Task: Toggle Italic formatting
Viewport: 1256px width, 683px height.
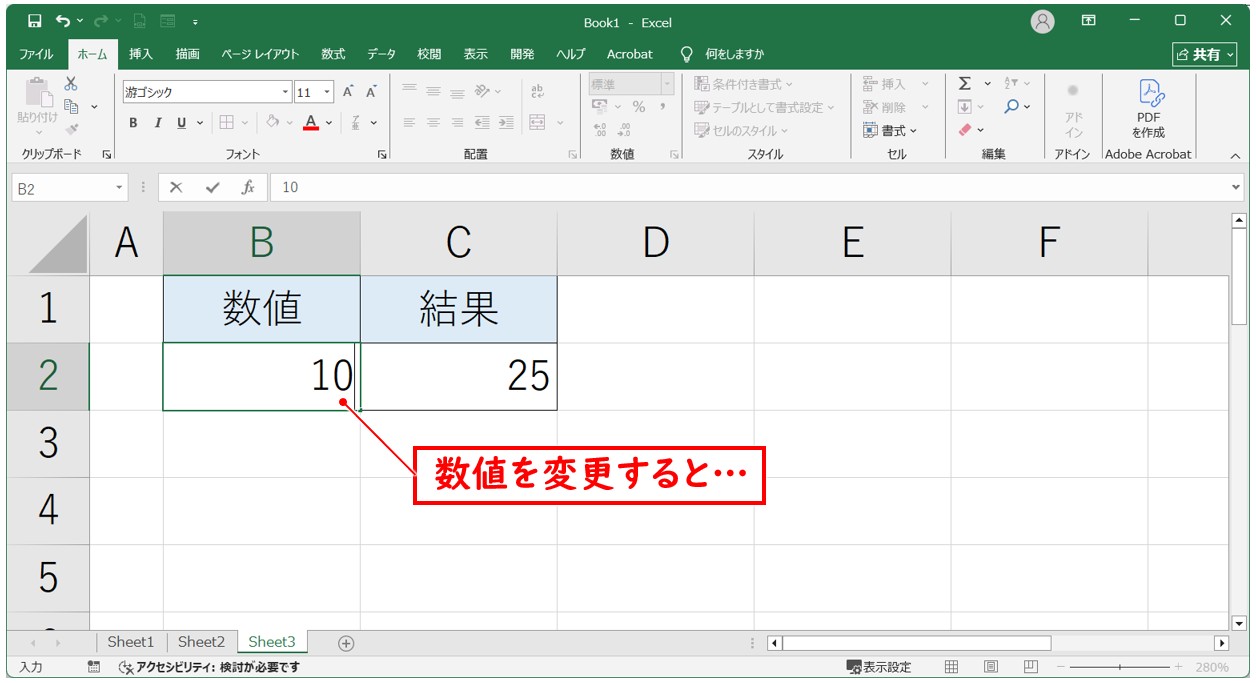Action: click(x=157, y=123)
